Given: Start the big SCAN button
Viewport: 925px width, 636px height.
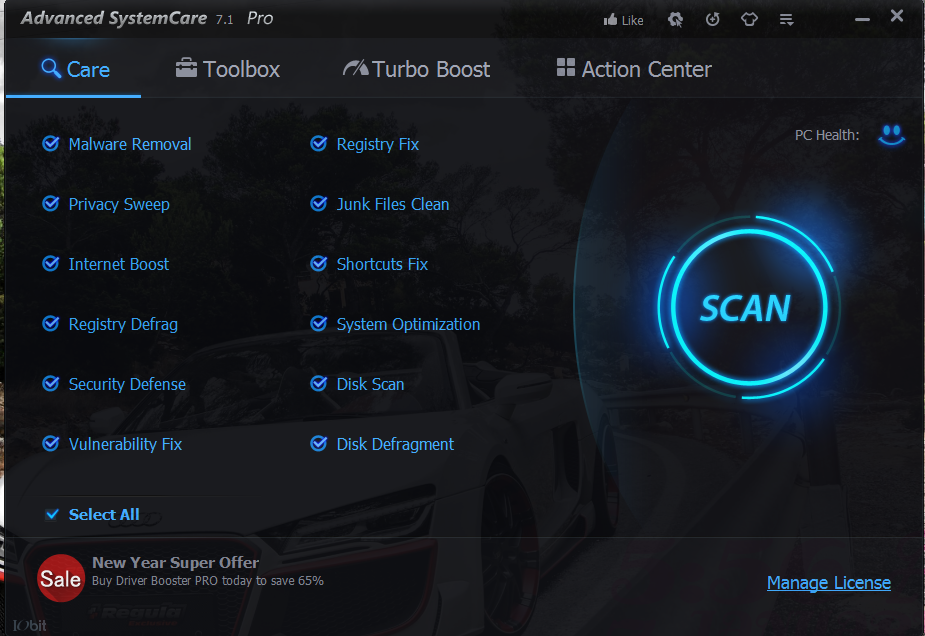Looking at the screenshot, I should [x=748, y=307].
